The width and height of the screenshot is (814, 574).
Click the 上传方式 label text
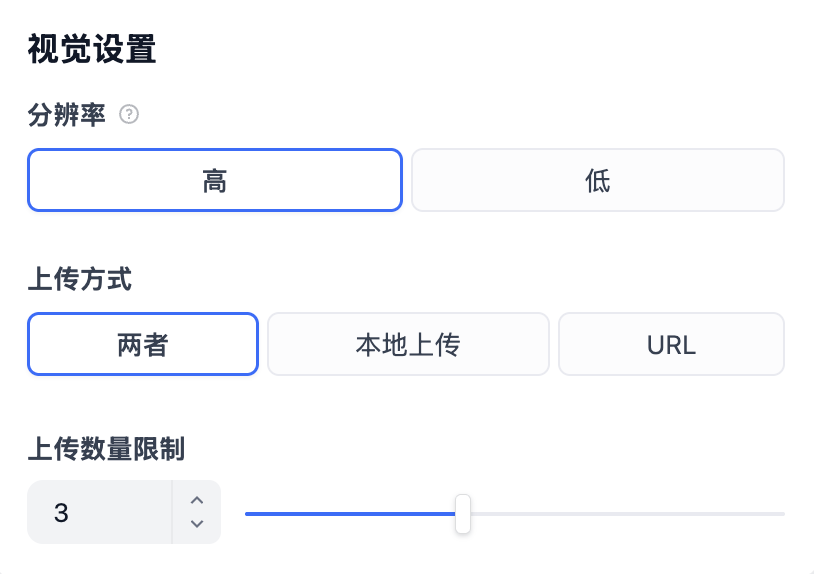(79, 279)
